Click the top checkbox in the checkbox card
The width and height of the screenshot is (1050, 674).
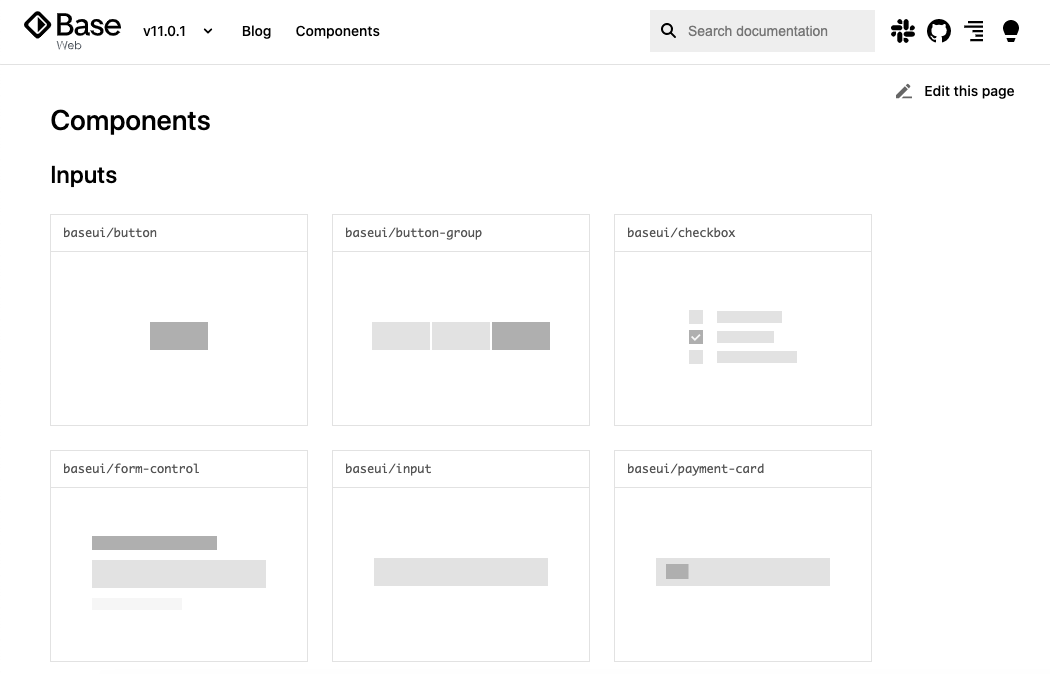[696, 316]
